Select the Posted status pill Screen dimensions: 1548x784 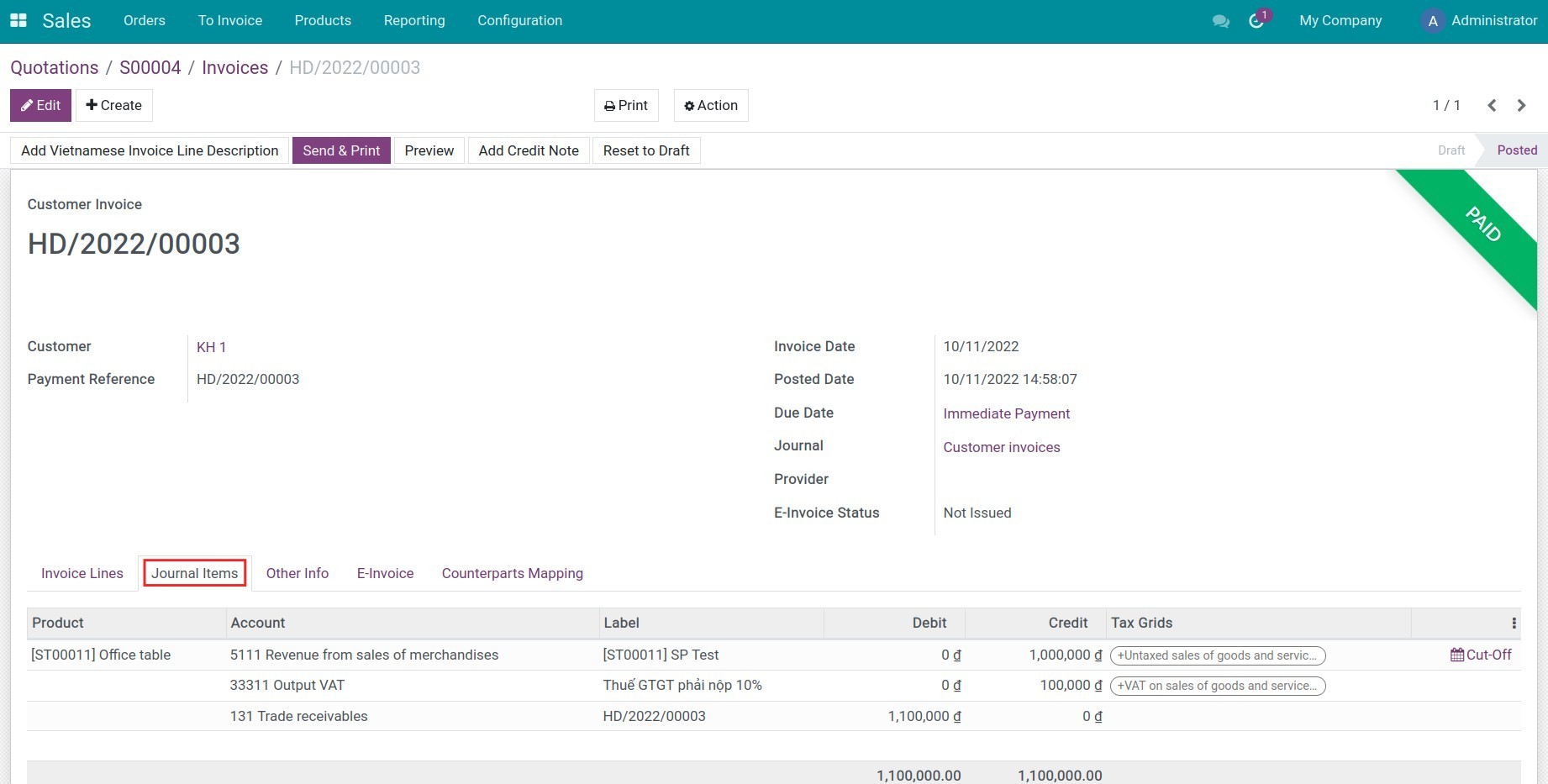(x=1516, y=150)
